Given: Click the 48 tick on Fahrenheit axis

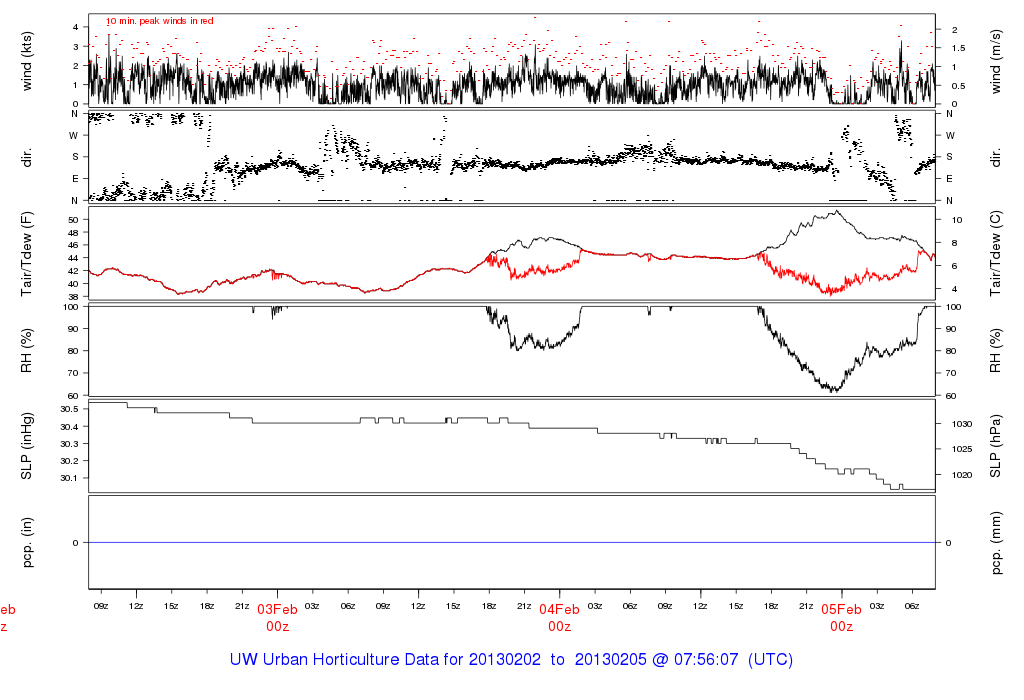Looking at the screenshot, I should coord(73,232).
